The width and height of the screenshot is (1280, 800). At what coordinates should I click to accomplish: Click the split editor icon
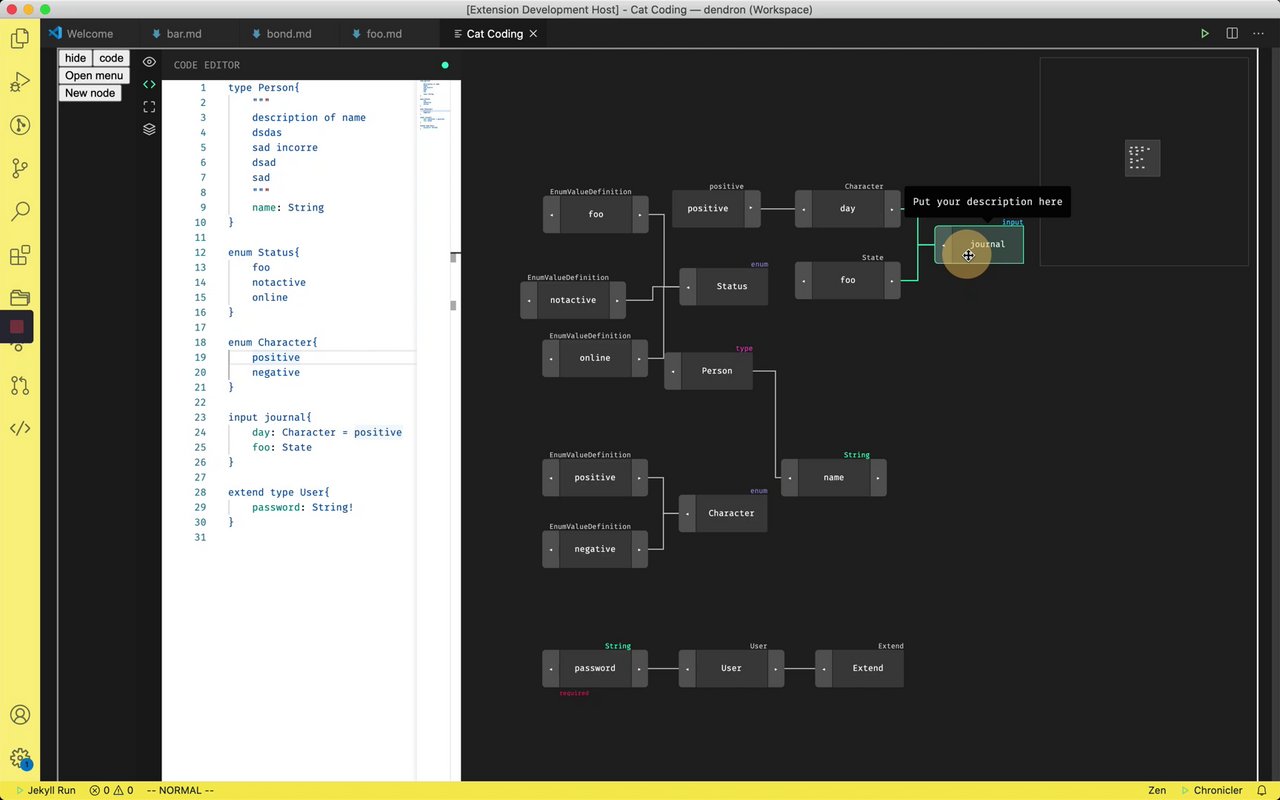point(1232,34)
